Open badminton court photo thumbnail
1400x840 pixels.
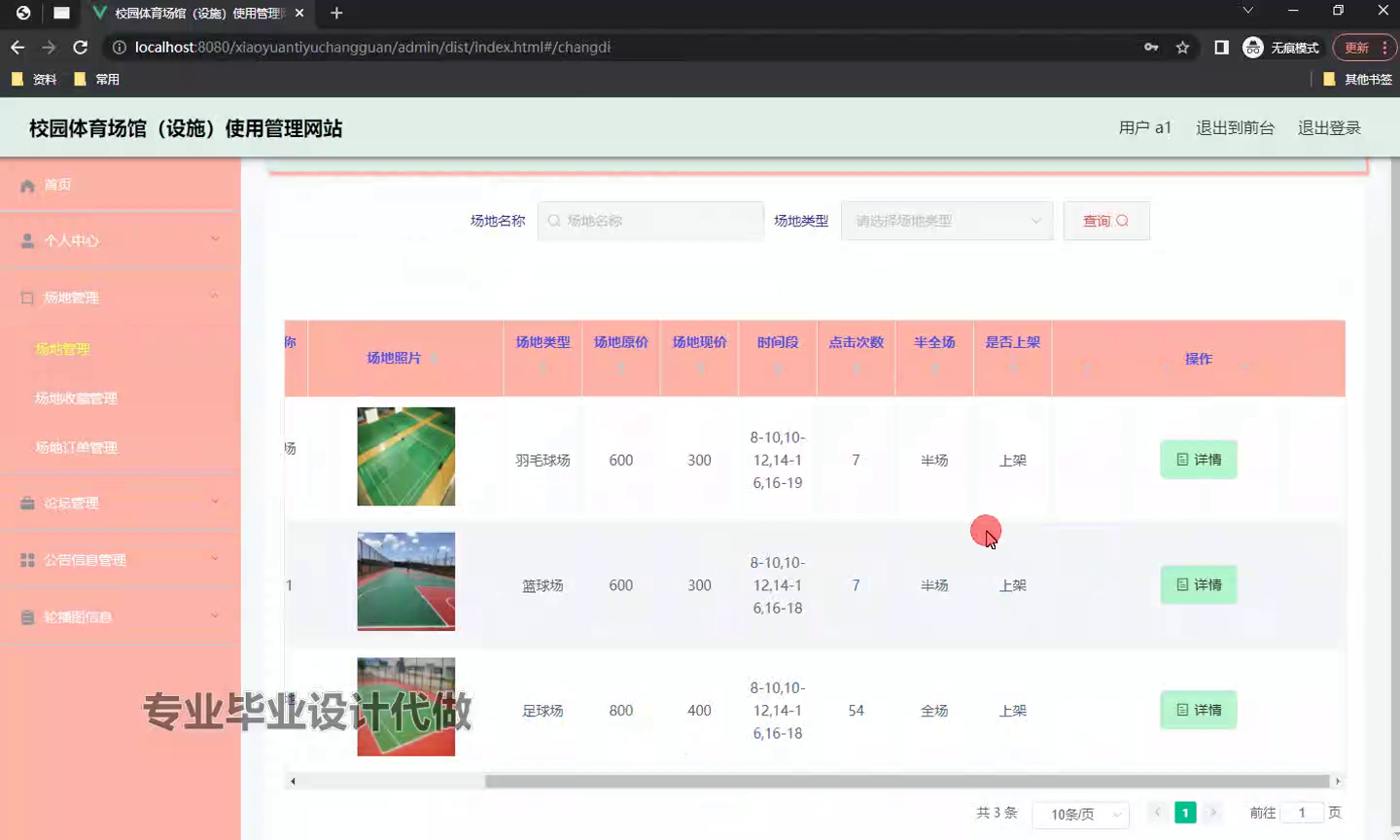coord(405,456)
